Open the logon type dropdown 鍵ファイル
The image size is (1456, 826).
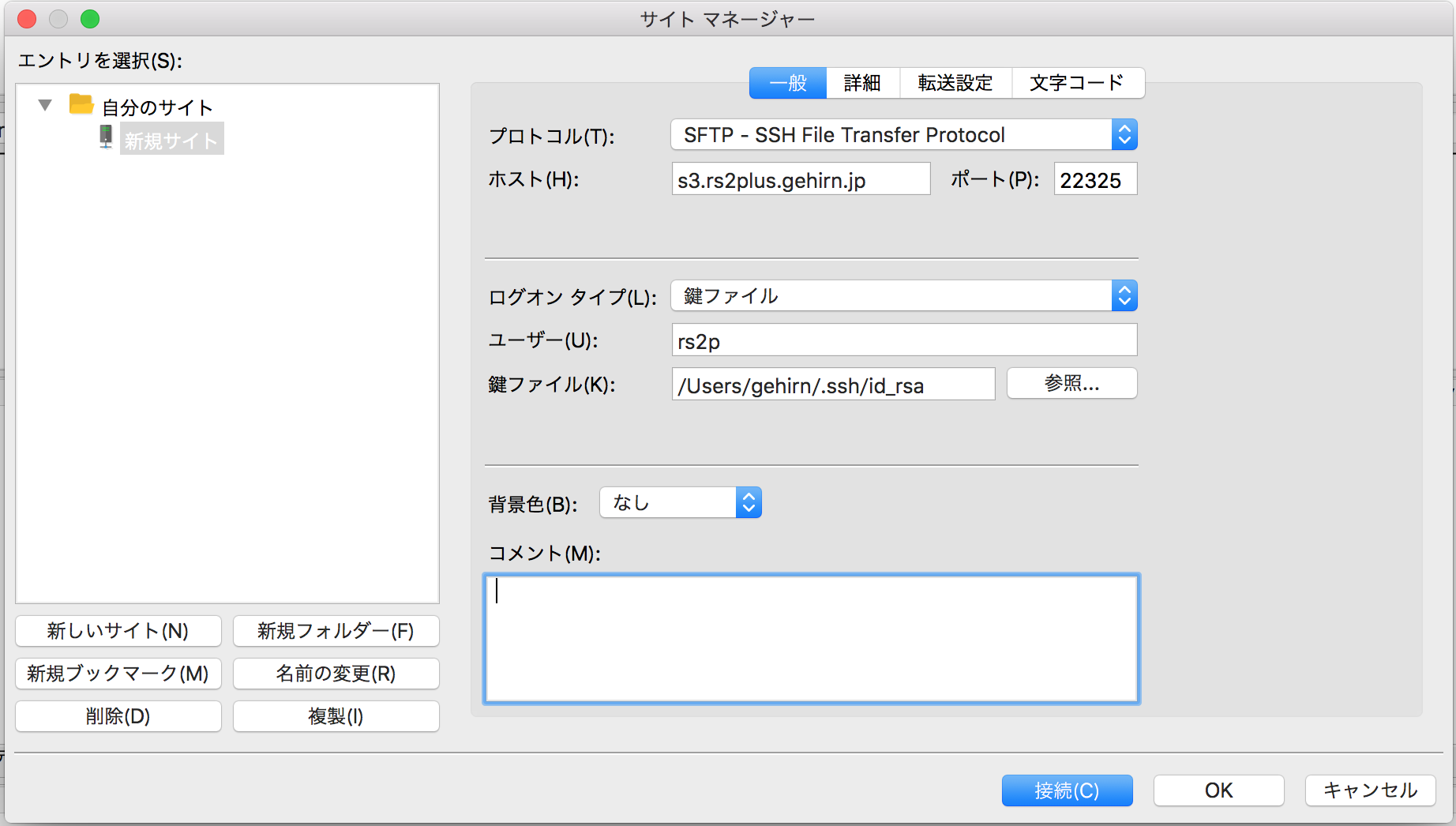[x=903, y=296]
